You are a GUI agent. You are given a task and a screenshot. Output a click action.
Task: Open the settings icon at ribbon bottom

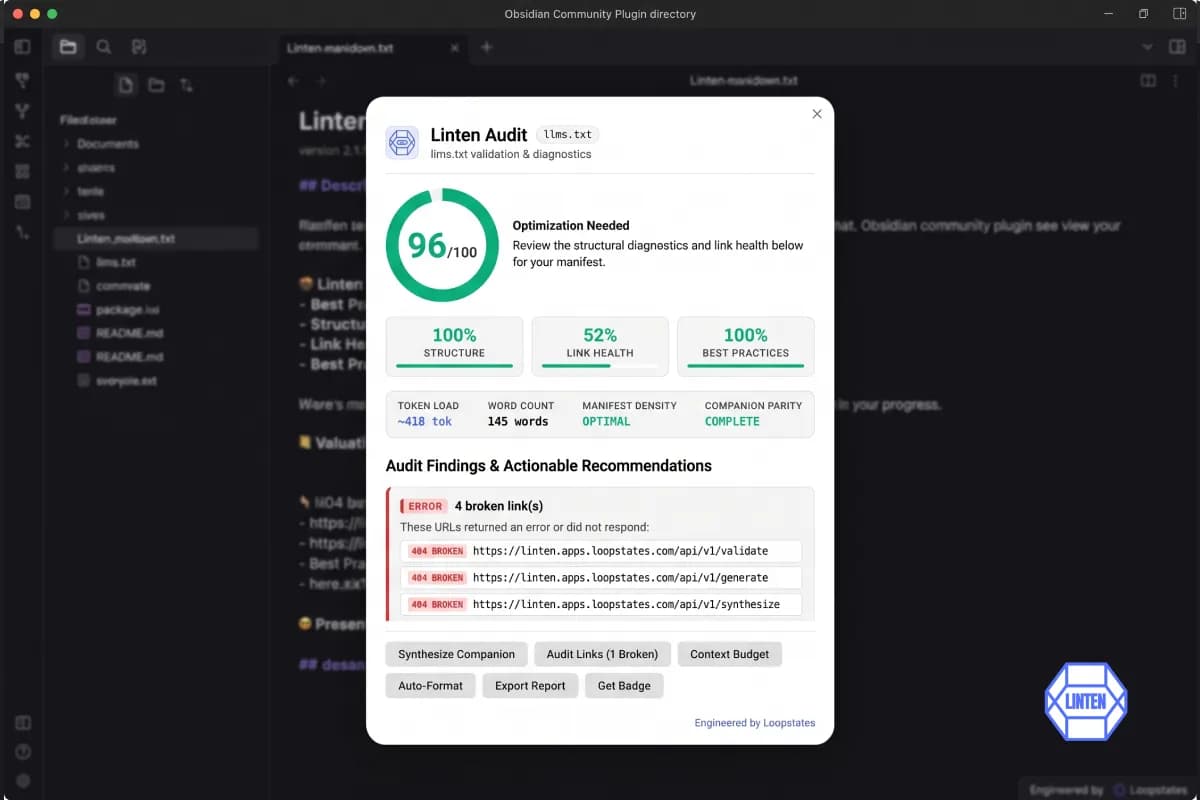22,781
